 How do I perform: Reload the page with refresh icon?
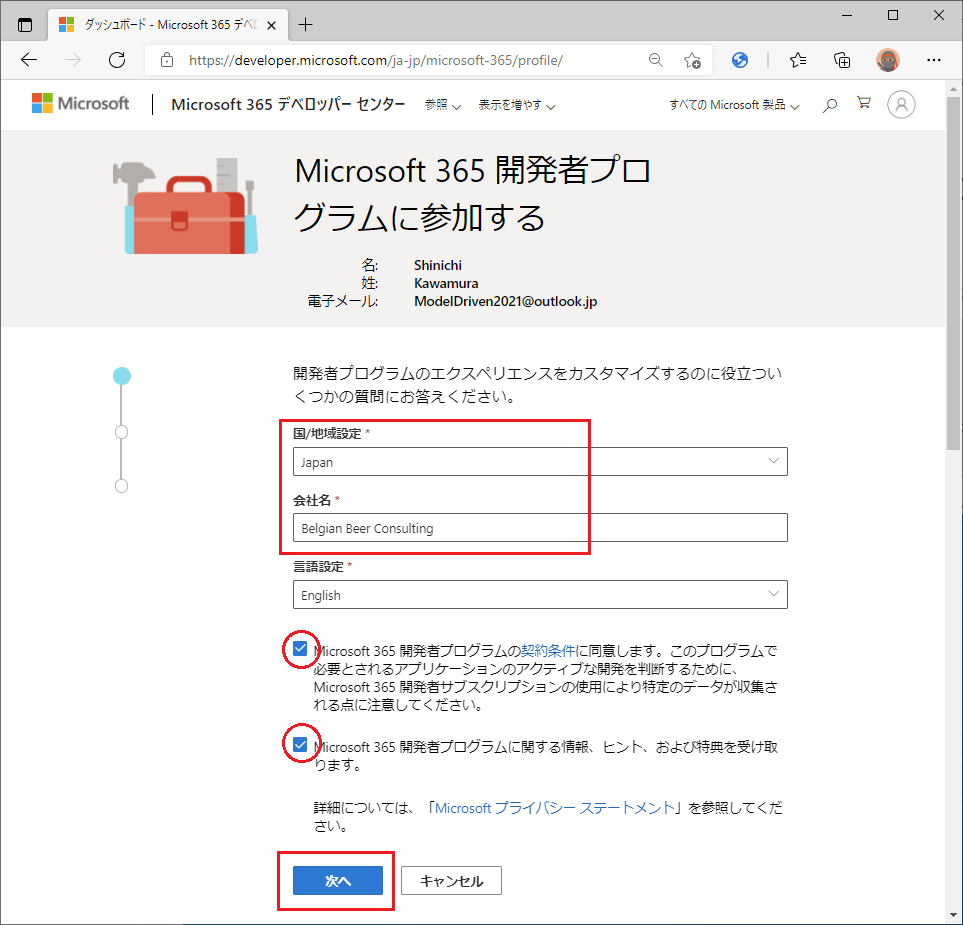(x=117, y=60)
